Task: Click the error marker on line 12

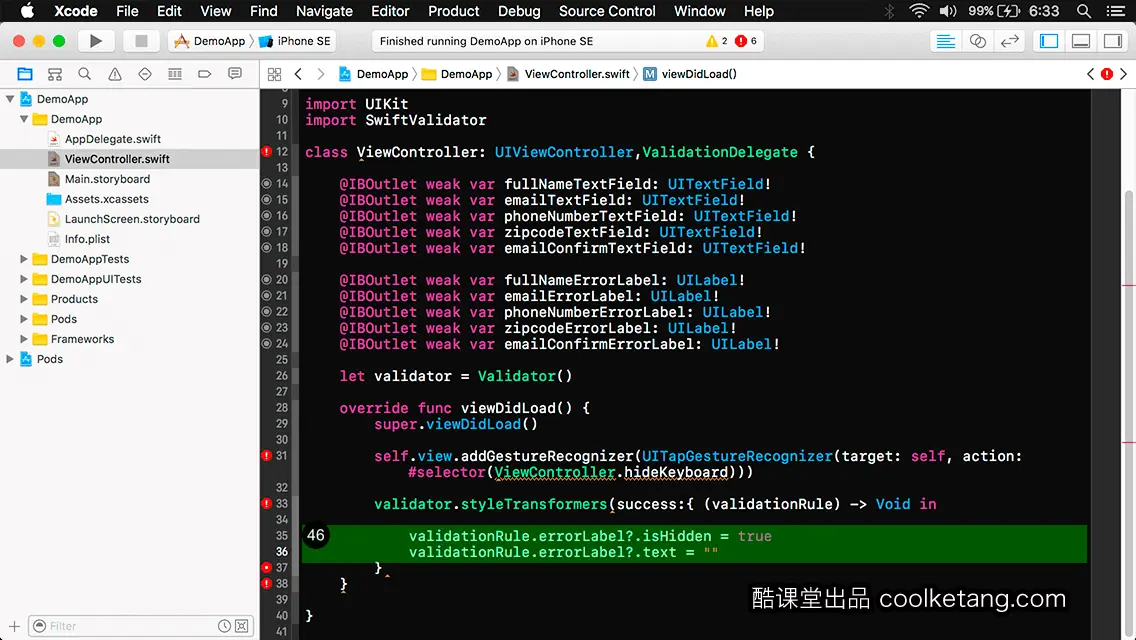Action: coord(266,152)
